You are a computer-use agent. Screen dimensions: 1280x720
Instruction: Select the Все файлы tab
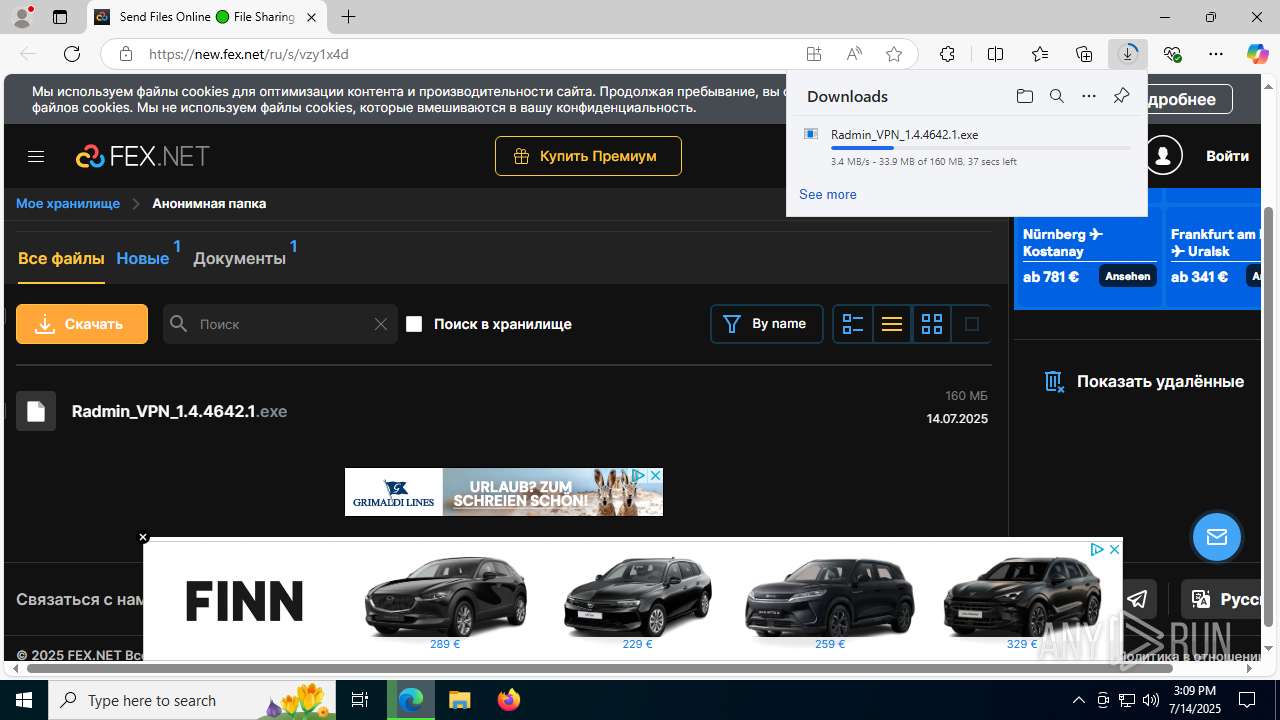pyautogui.click(x=61, y=258)
